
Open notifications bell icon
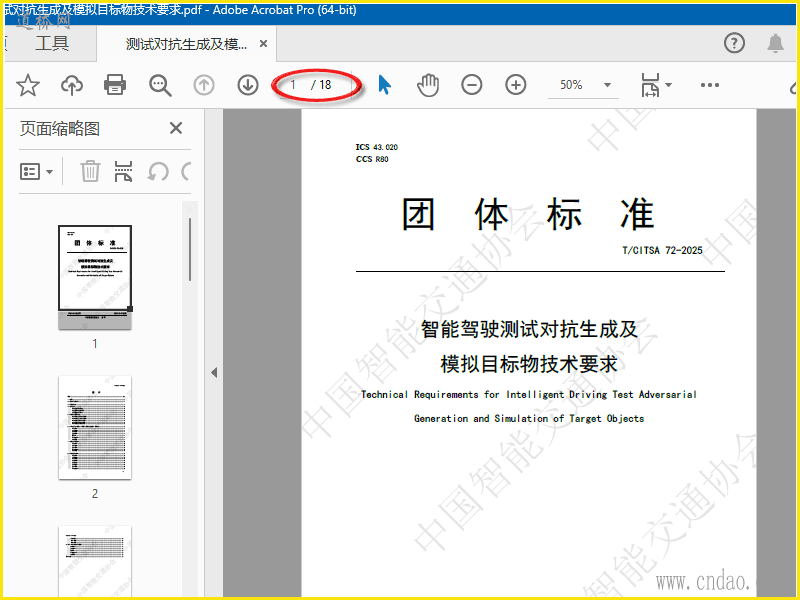pyautogui.click(x=775, y=43)
